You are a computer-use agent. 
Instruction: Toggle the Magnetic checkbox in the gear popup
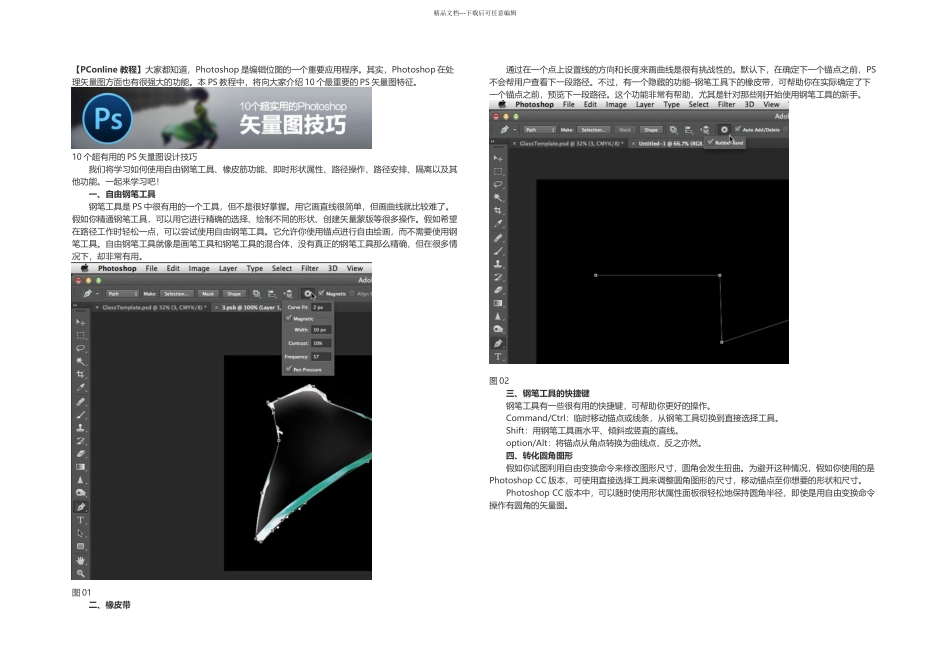point(289,318)
